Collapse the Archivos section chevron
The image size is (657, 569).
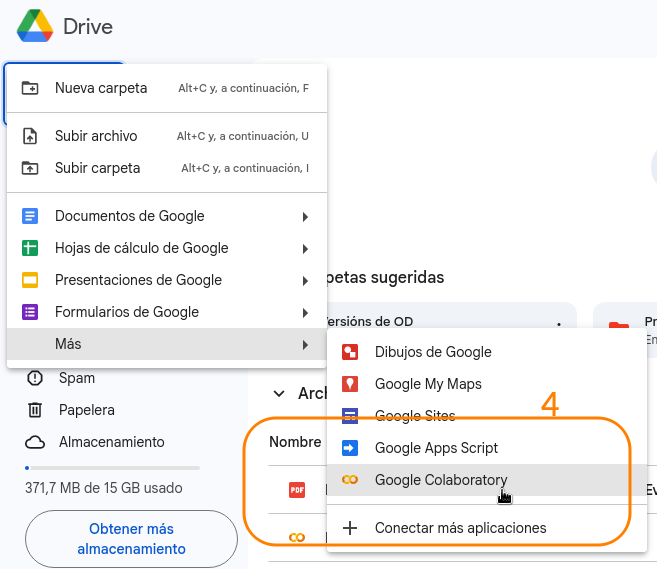point(279,394)
